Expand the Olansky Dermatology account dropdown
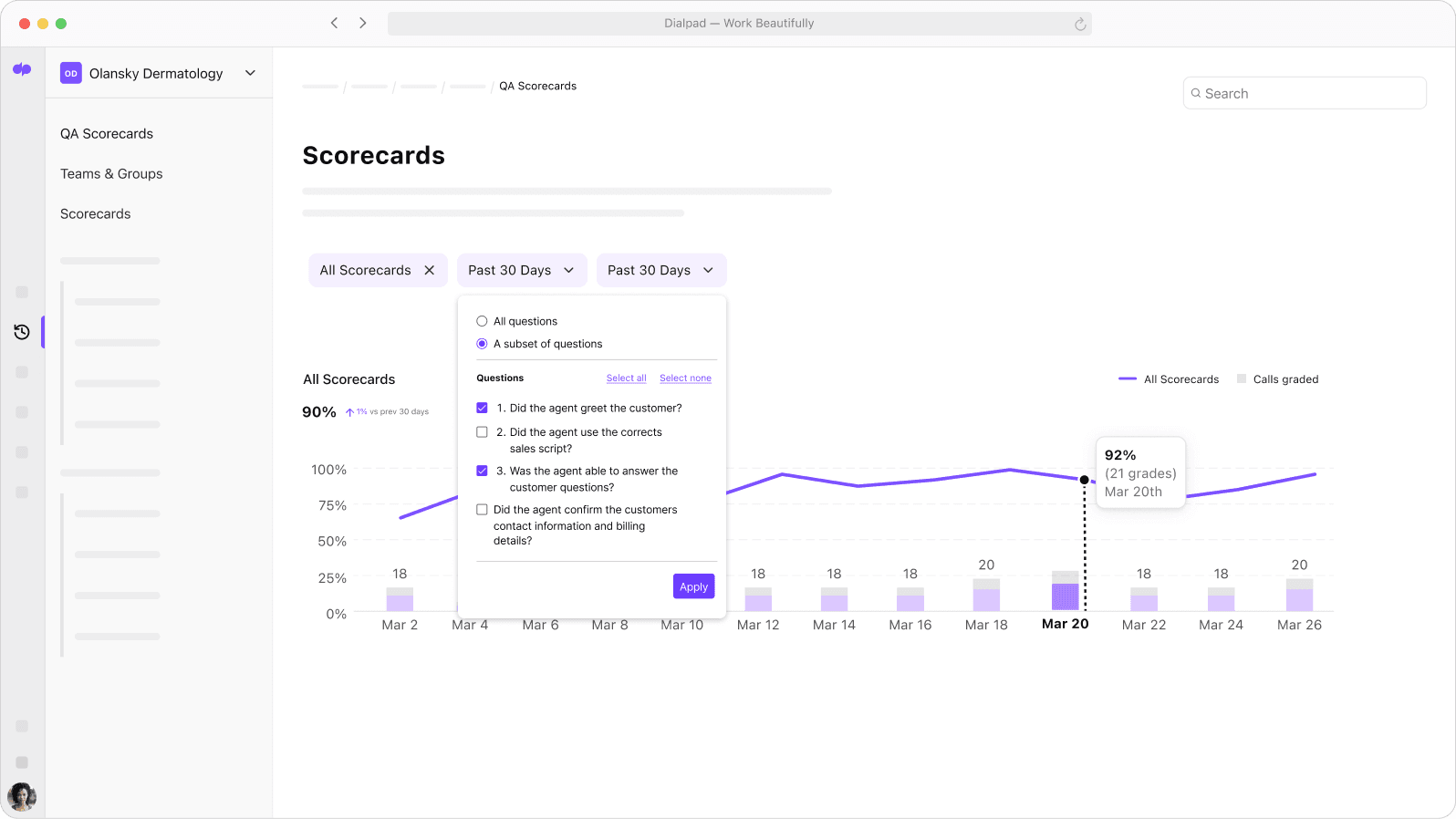Viewport: 1456px width, 819px height. tap(250, 73)
